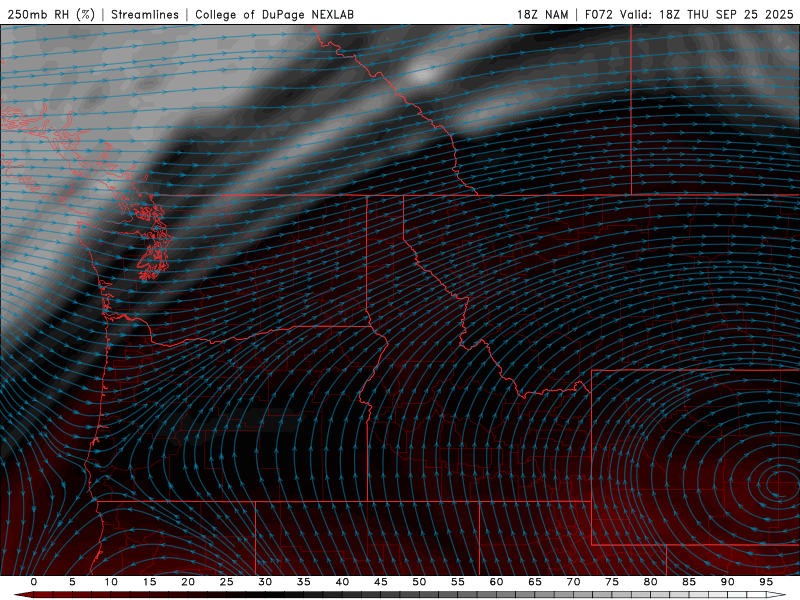Click the color bar value 90

(727, 582)
